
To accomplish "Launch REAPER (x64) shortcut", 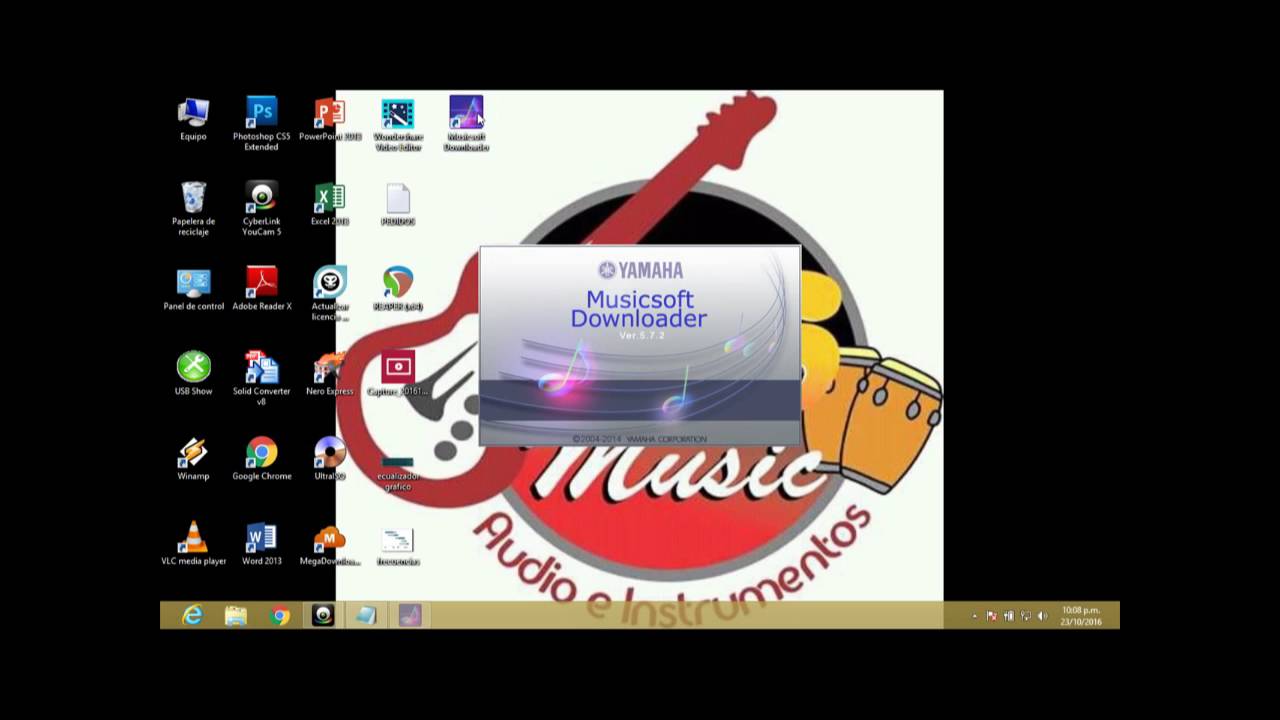I will (x=398, y=289).
